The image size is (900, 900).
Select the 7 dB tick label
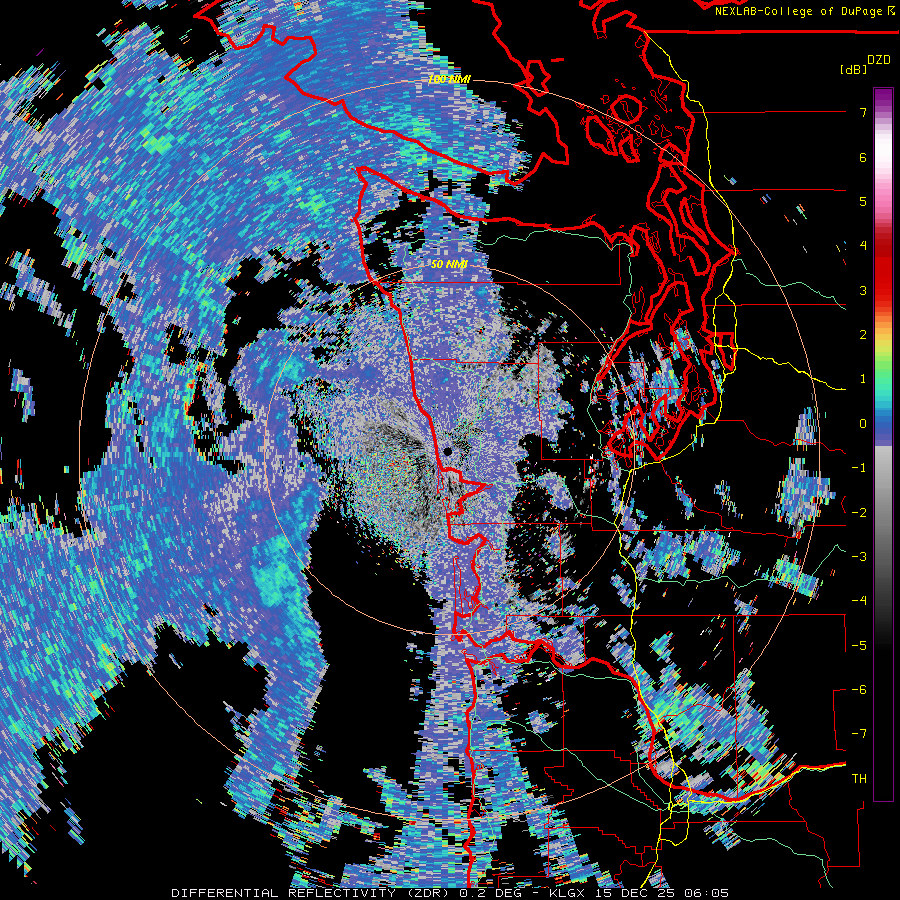click(x=863, y=112)
